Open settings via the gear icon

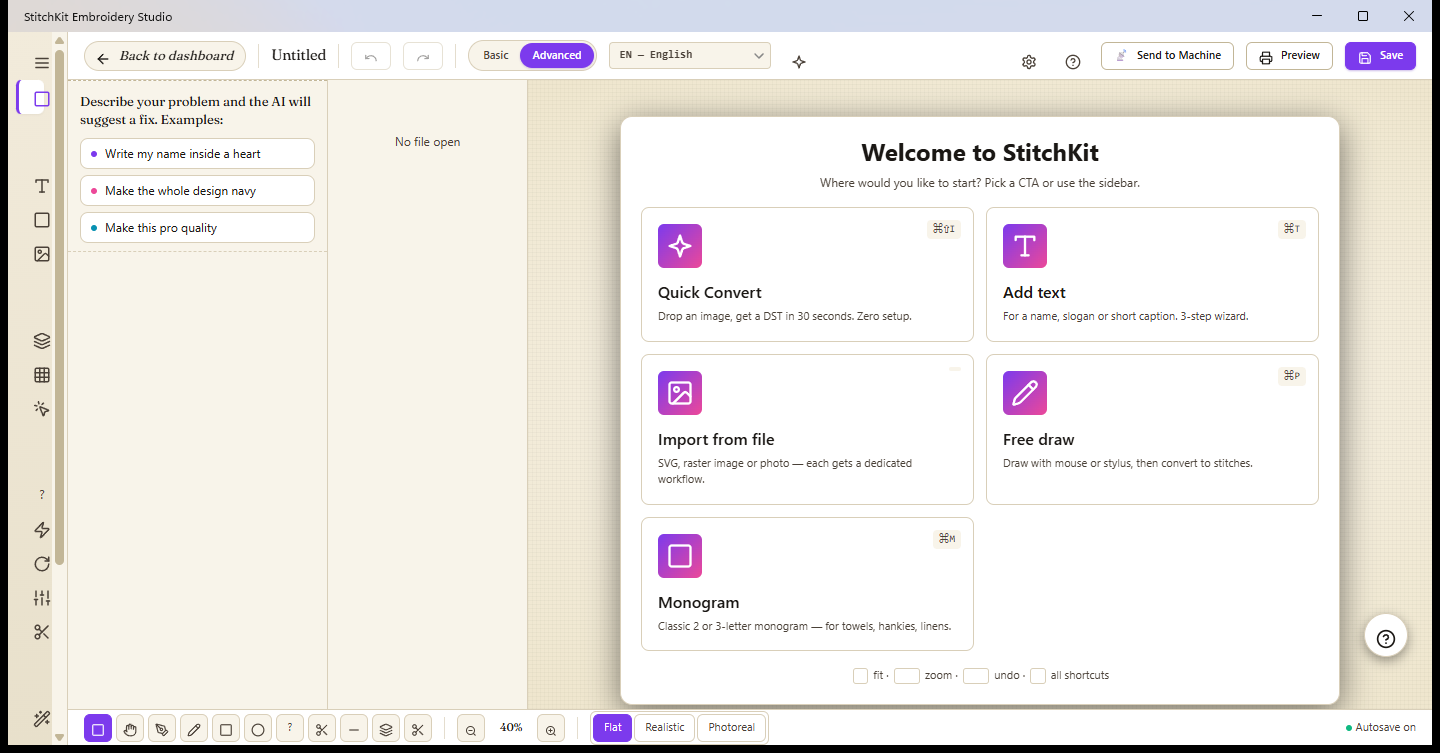1029,62
